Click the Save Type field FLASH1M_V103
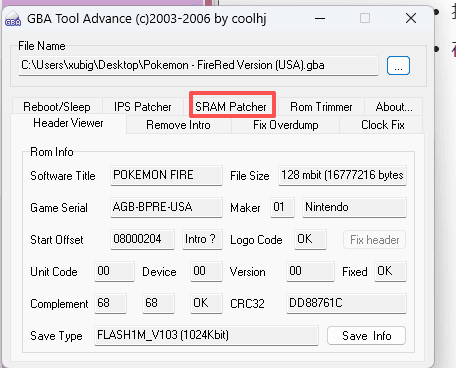456x368 pixels. click(206, 335)
